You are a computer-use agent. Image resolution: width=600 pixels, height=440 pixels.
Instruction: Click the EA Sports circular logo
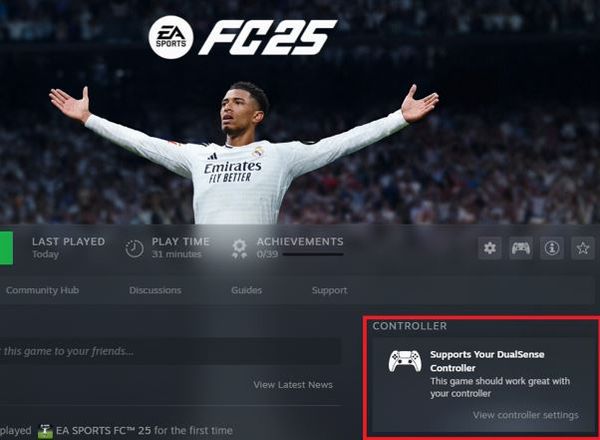pyautogui.click(x=171, y=37)
